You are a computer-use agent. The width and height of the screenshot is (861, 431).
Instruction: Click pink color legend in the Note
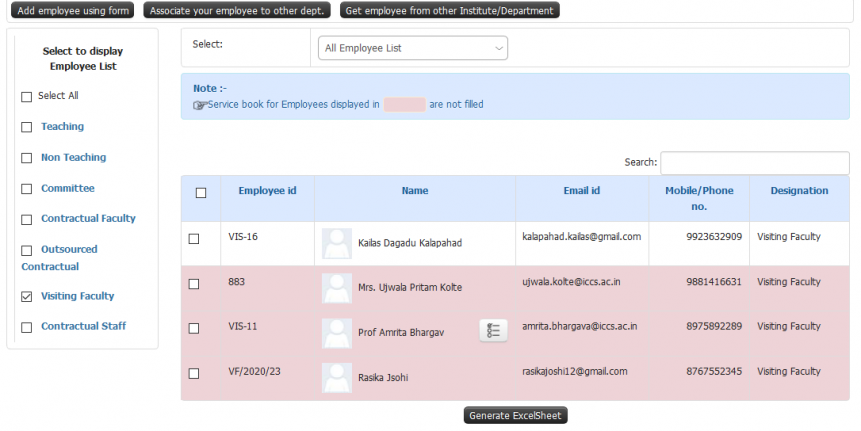coord(404,104)
